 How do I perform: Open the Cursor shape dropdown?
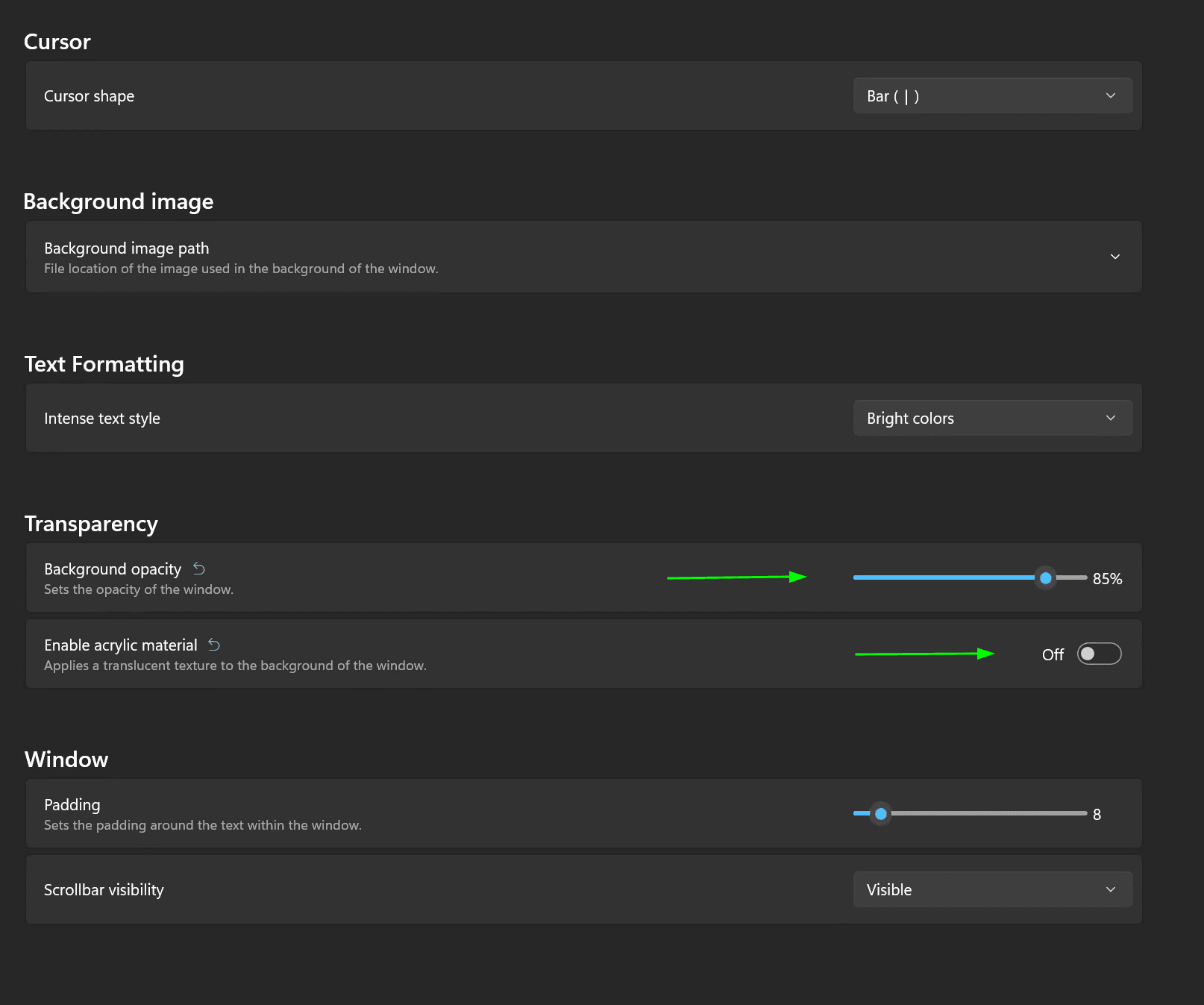(x=992, y=96)
